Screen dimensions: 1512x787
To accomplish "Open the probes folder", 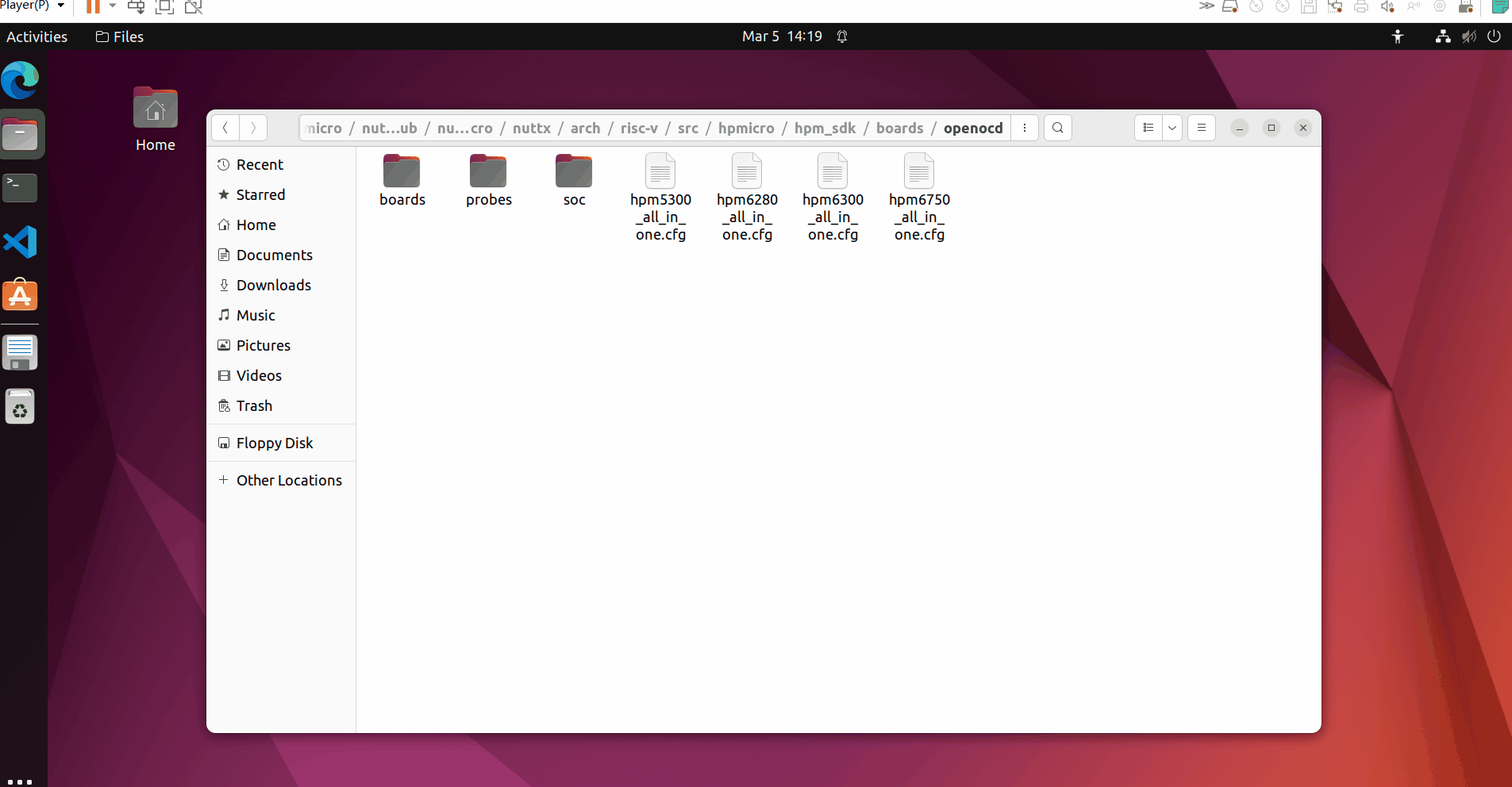I will pos(488,180).
